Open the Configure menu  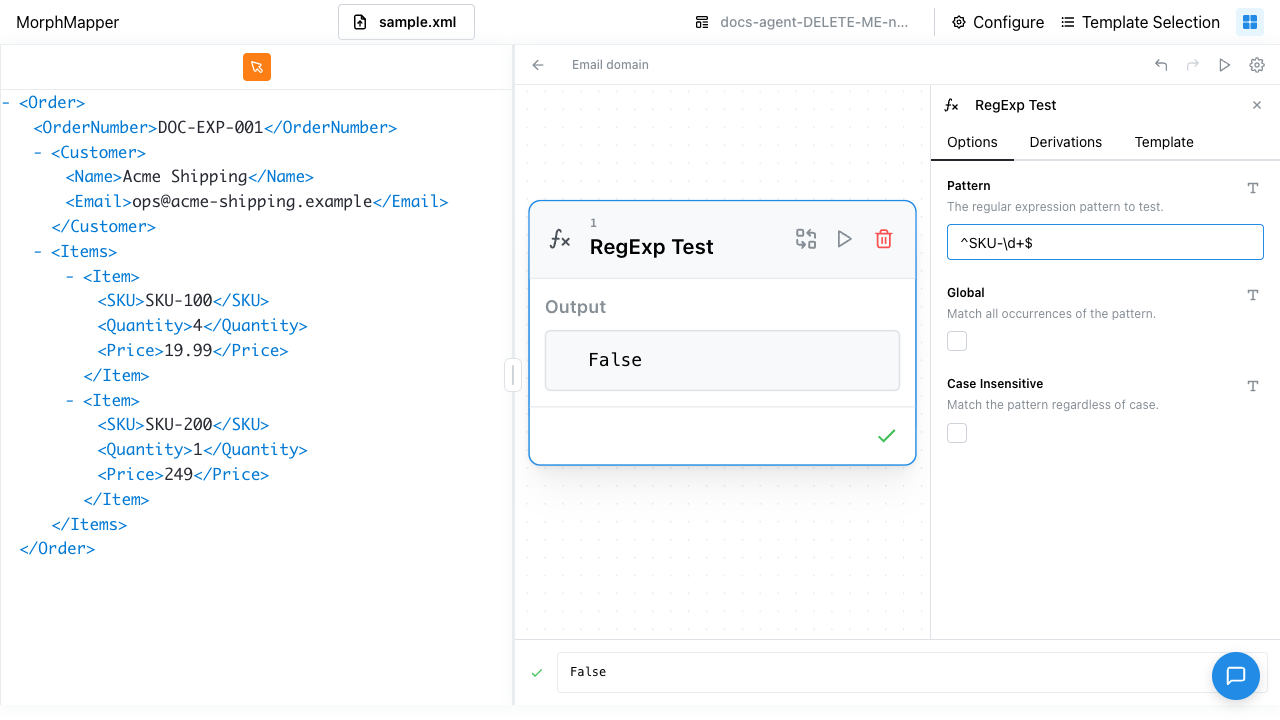(x=998, y=22)
